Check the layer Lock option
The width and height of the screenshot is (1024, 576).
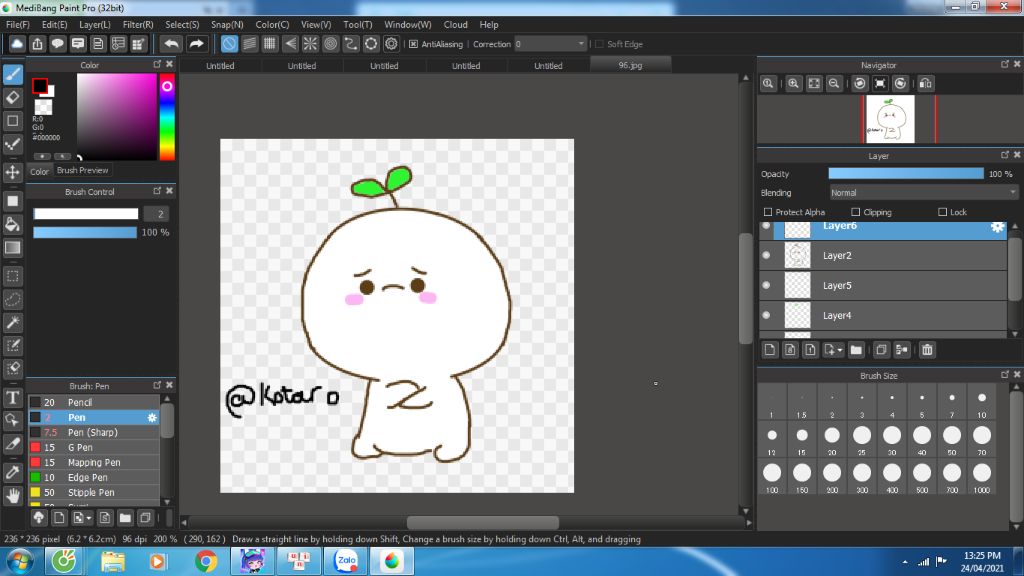(942, 212)
